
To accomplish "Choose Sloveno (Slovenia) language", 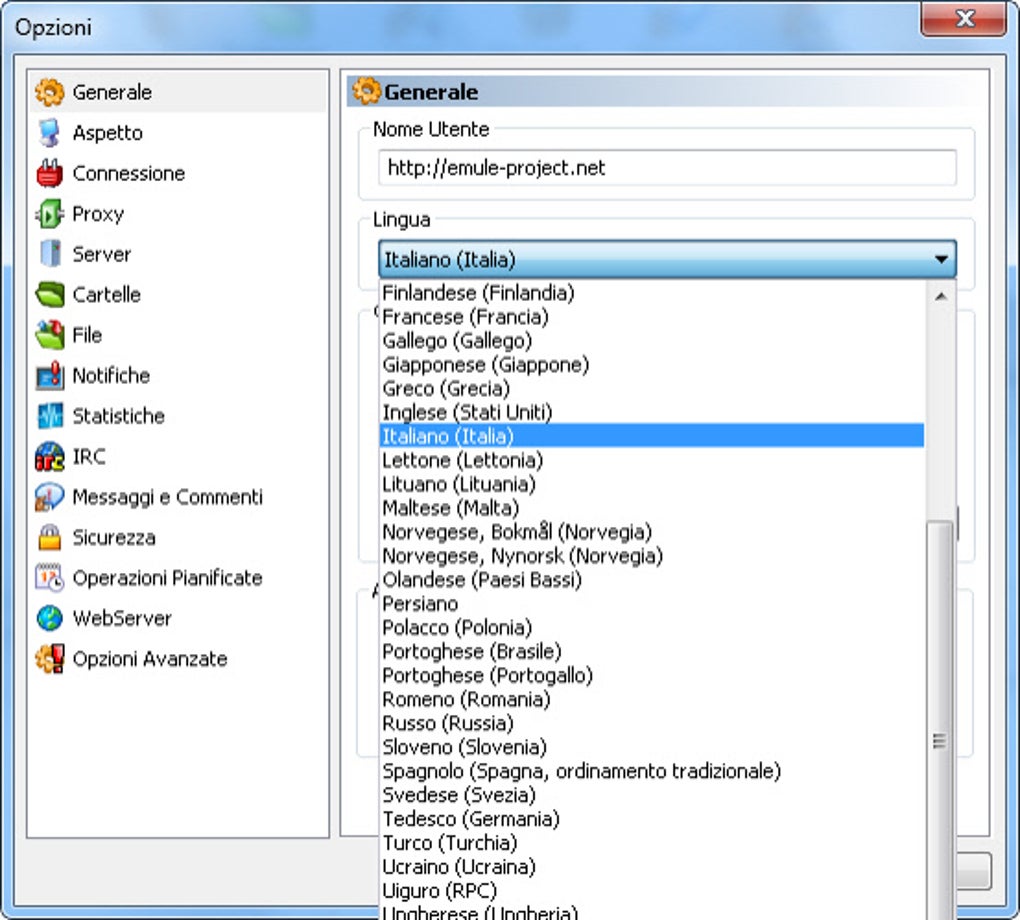I will [x=652, y=747].
